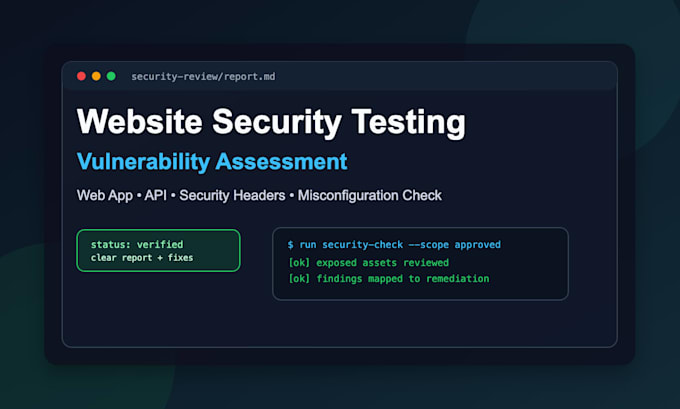Click the run security-check --scope approved command
Viewport: 680px width, 409px height.
coord(394,245)
